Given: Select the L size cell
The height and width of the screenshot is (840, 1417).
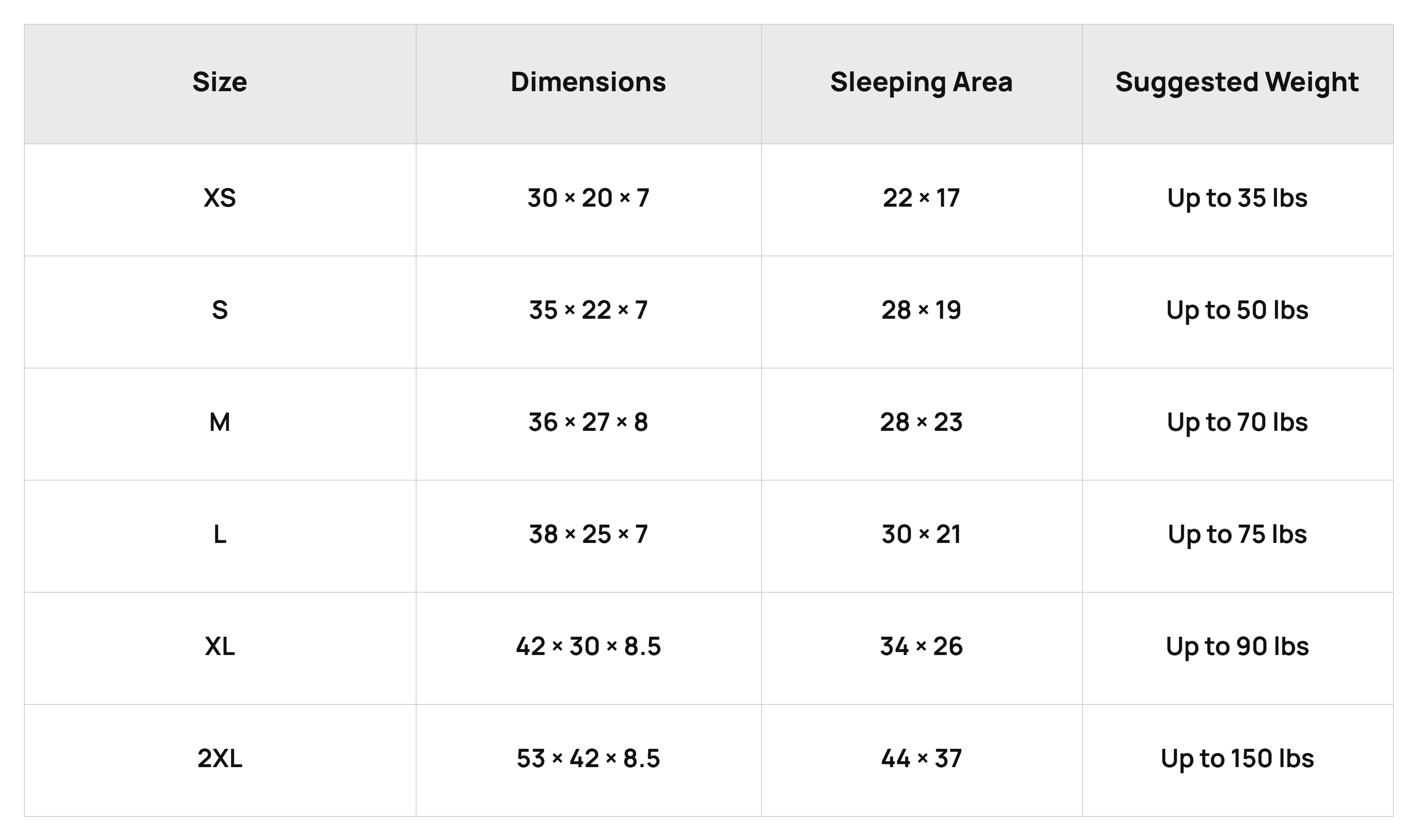Looking at the screenshot, I should [x=220, y=535].
